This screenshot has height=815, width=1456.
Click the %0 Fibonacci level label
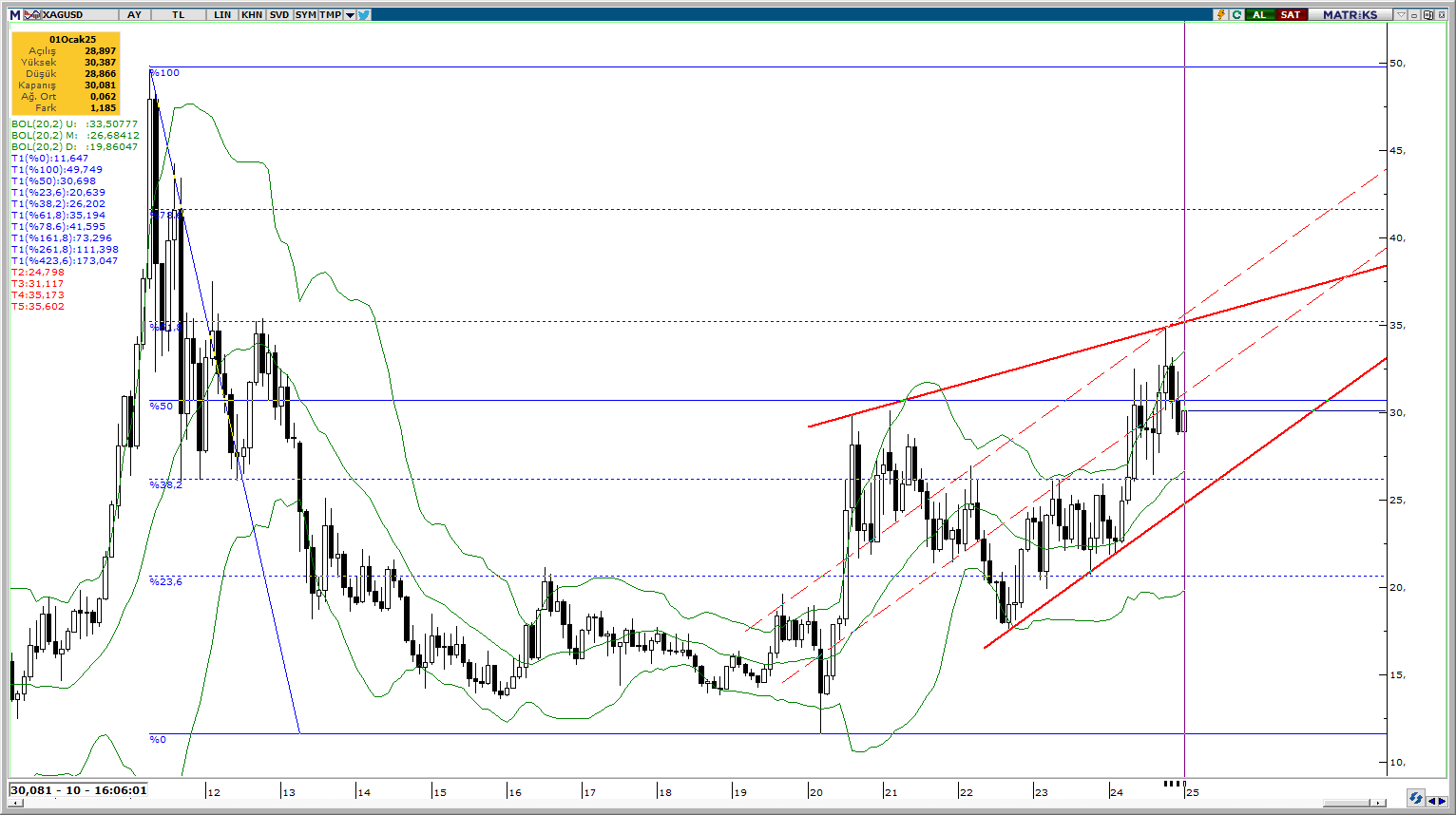158,739
